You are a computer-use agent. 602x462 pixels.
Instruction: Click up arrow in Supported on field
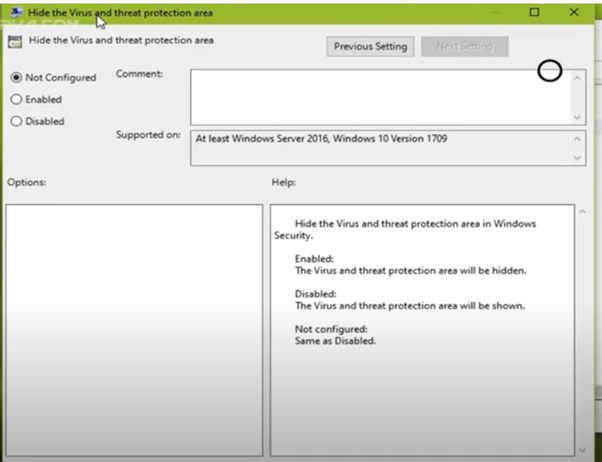[x=577, y=139]
